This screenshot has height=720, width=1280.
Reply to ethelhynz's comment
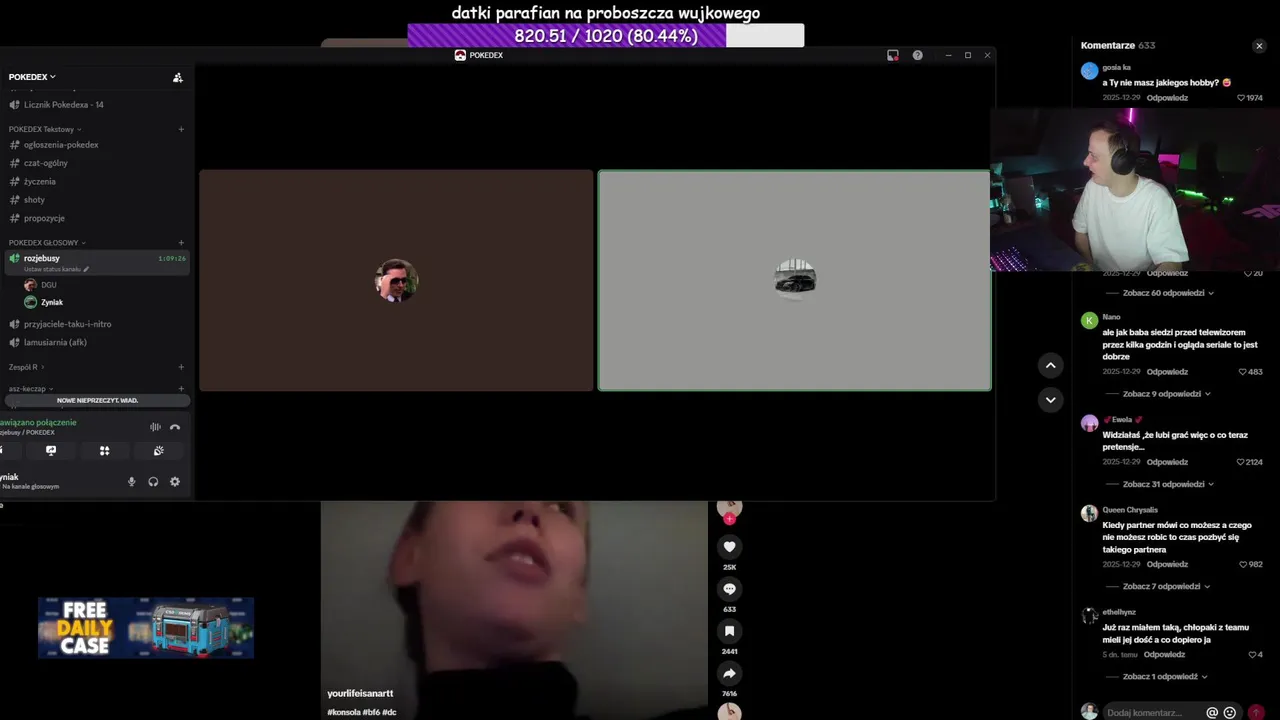pyautogui.click(x=1164, y=655)
